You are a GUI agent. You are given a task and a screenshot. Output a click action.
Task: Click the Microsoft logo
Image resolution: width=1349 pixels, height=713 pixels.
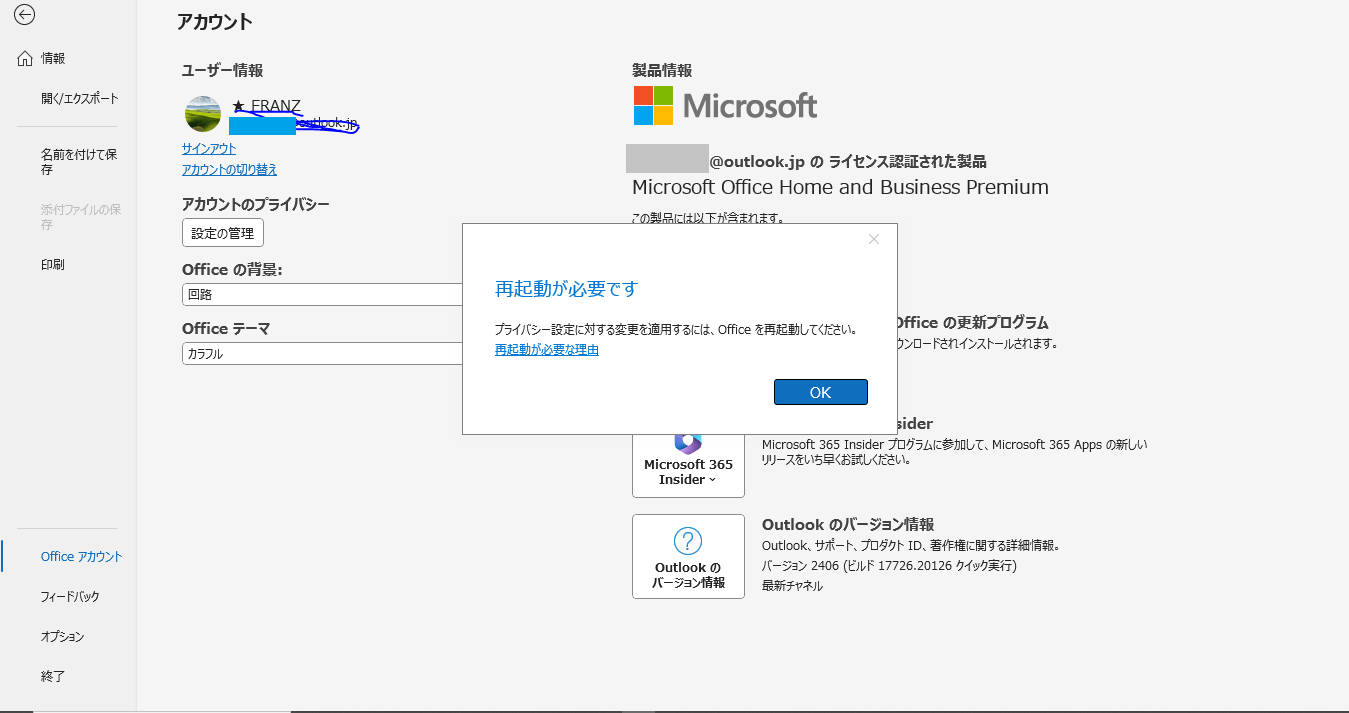(x=725, y=105)
